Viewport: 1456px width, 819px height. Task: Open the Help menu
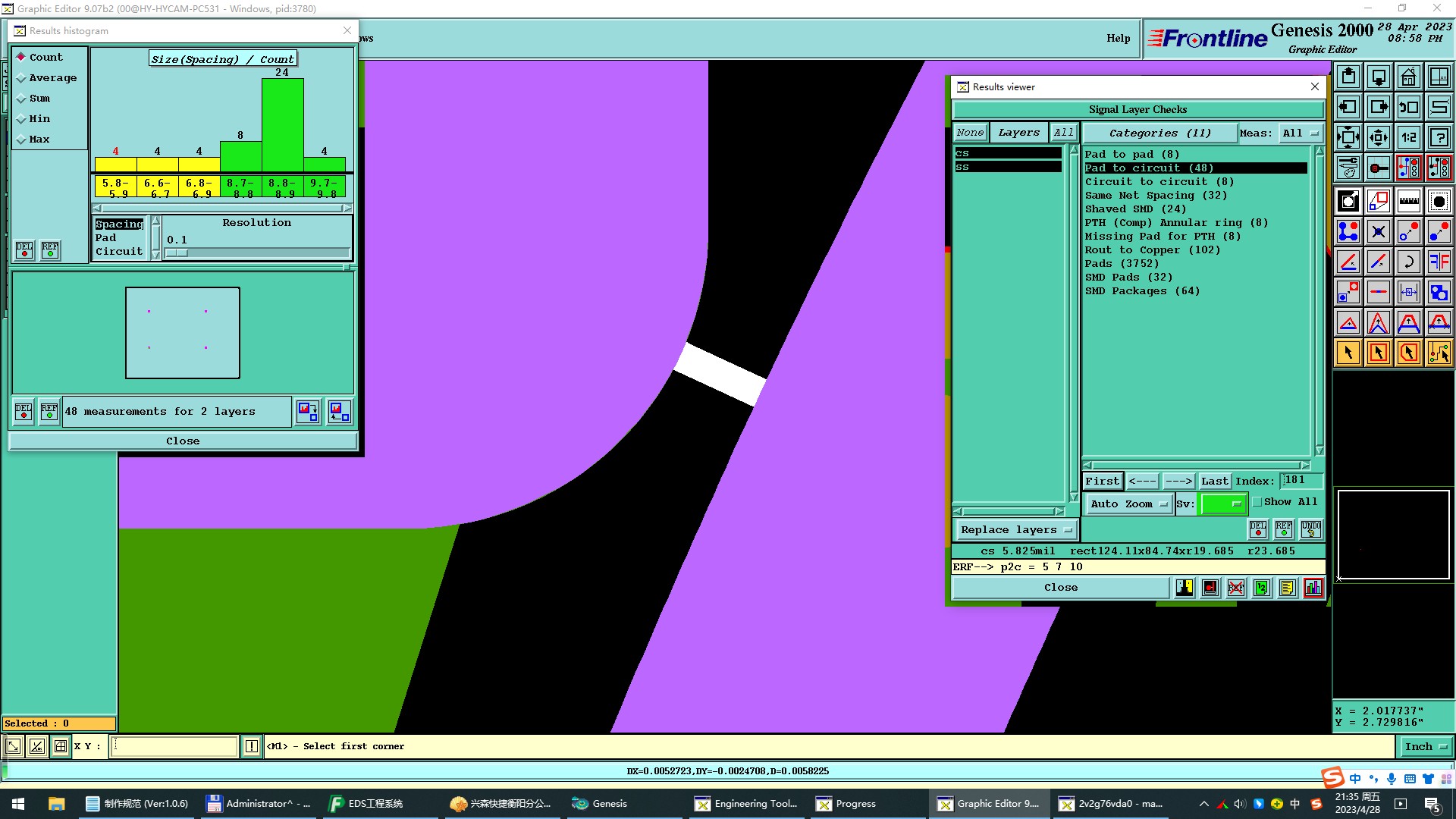click(1118, 39)
